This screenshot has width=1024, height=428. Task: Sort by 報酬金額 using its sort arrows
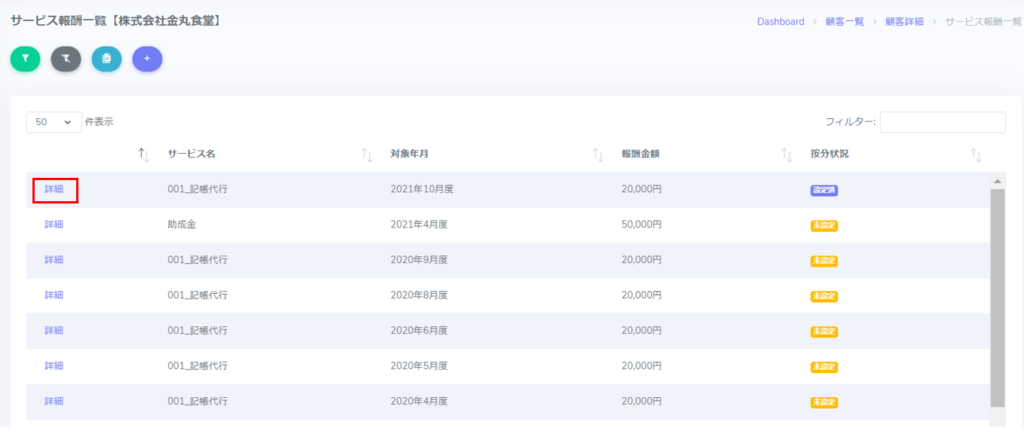(x=786, y=154)
